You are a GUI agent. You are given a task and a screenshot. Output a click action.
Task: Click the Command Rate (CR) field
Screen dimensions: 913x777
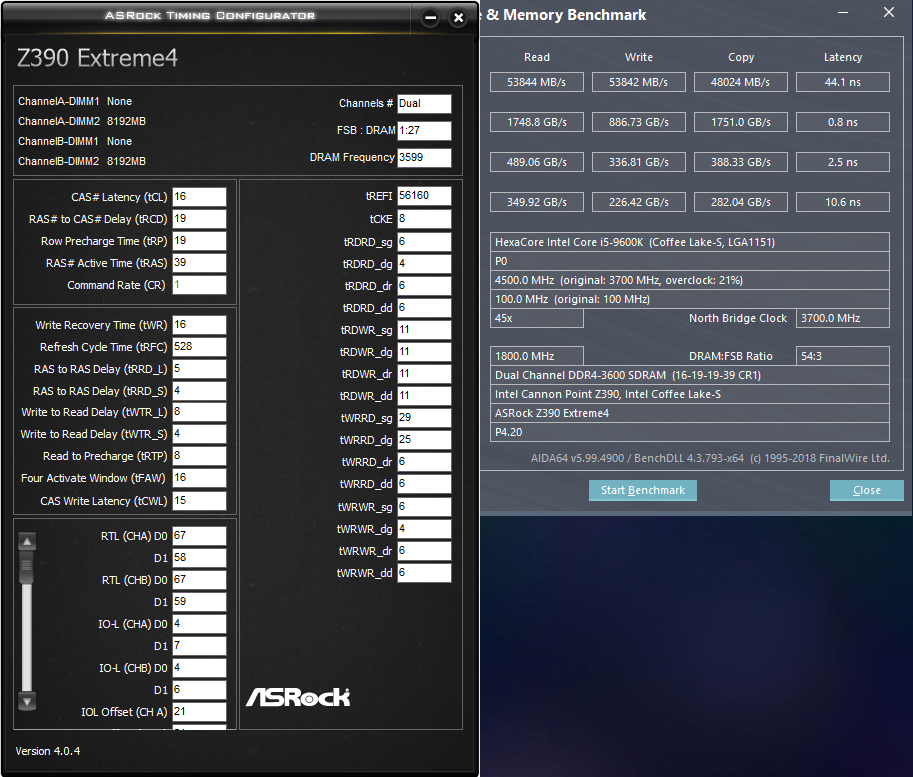(199, 285)
